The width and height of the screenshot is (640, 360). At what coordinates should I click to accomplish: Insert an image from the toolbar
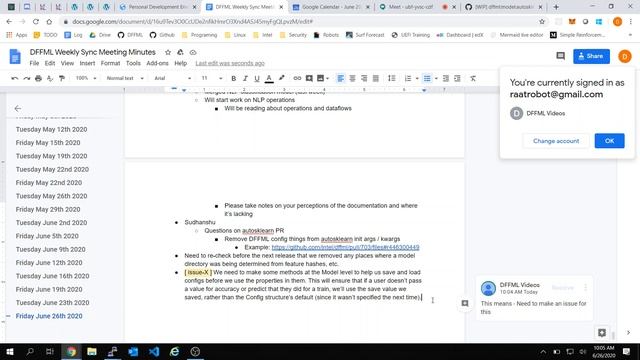click(320, 78)
